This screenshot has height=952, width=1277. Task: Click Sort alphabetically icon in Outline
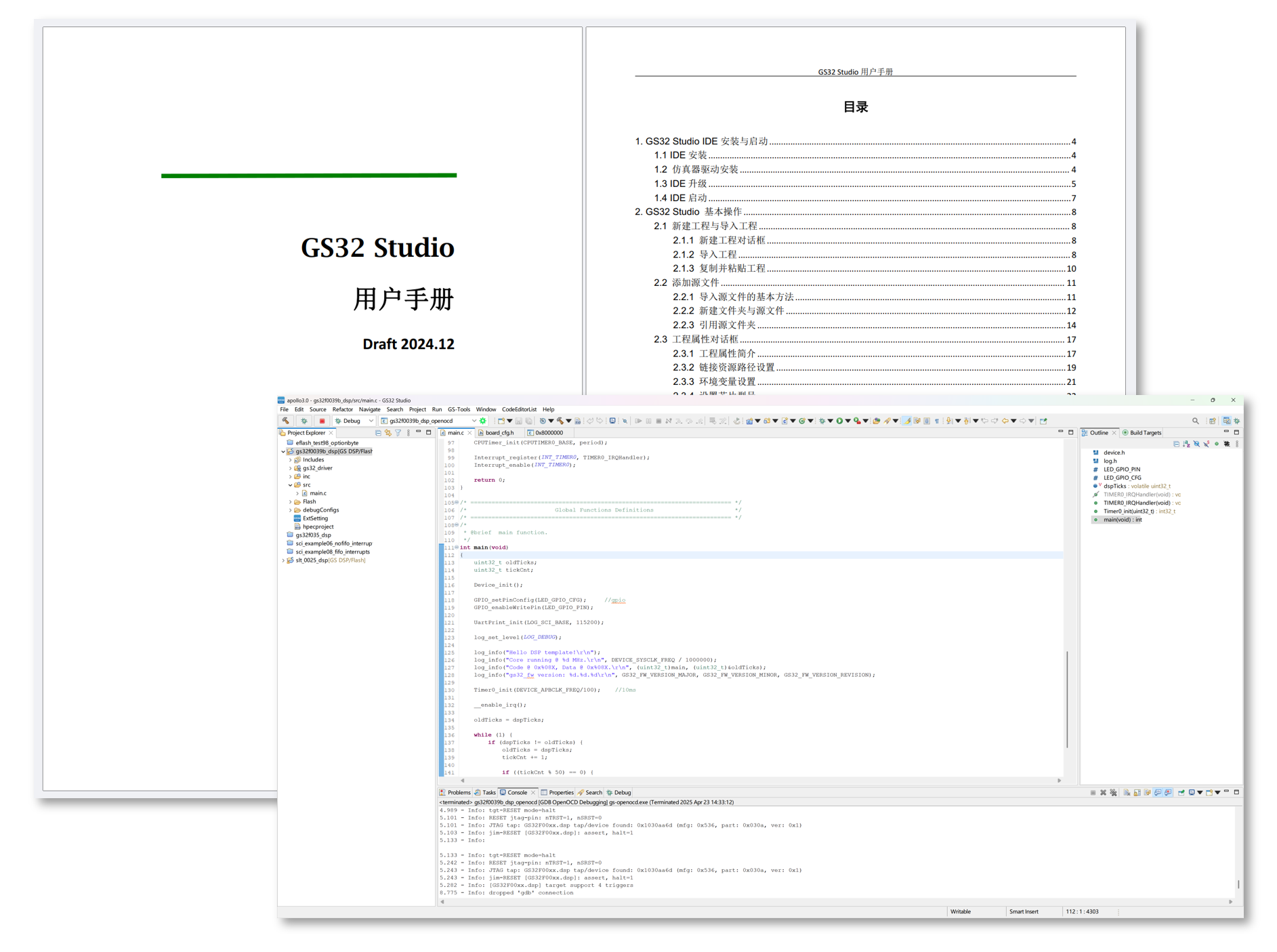(1186, 444)
